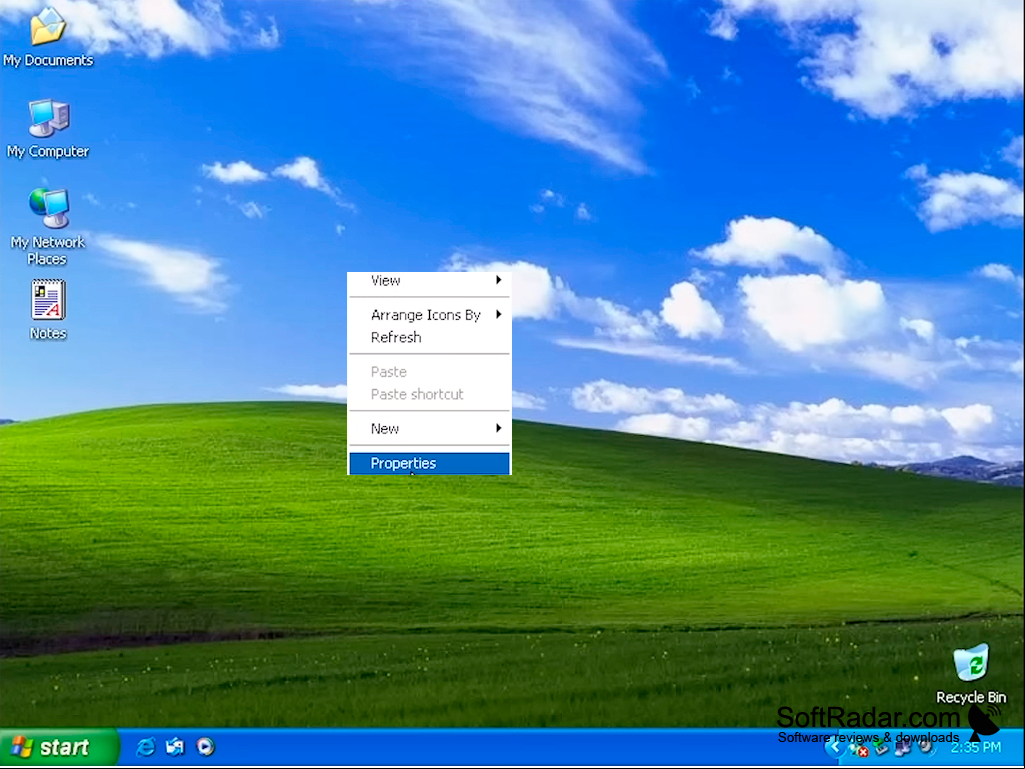Screen dimensions: 1025x769
Task: Choose Refresh from the context menu
Action: point(429,337)
